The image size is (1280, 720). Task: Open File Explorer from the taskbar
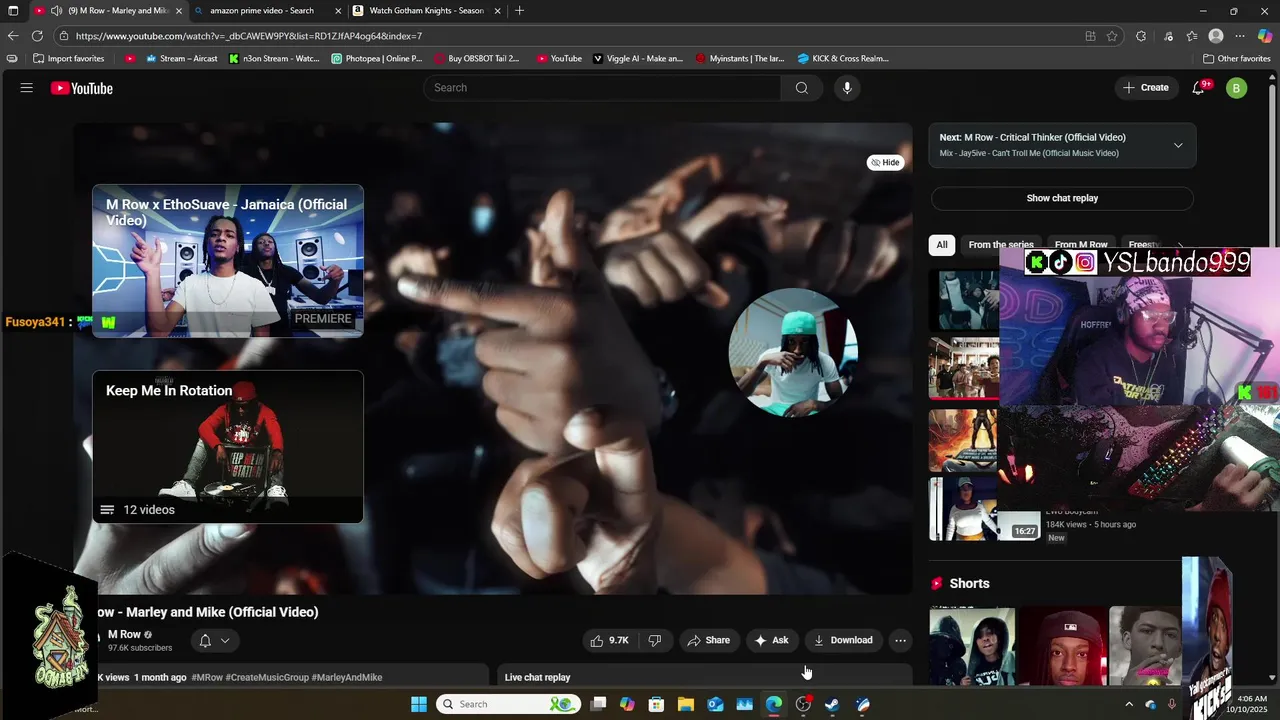click(x=686, y=704)
